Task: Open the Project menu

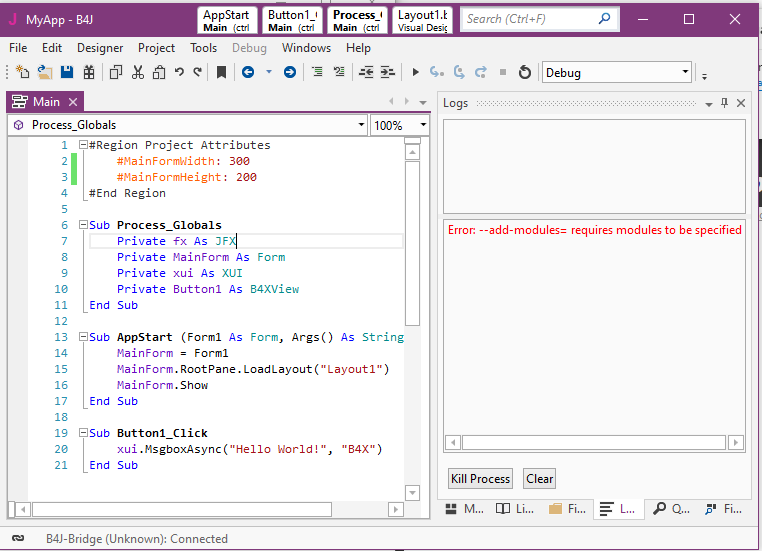Action: (156, 48)
